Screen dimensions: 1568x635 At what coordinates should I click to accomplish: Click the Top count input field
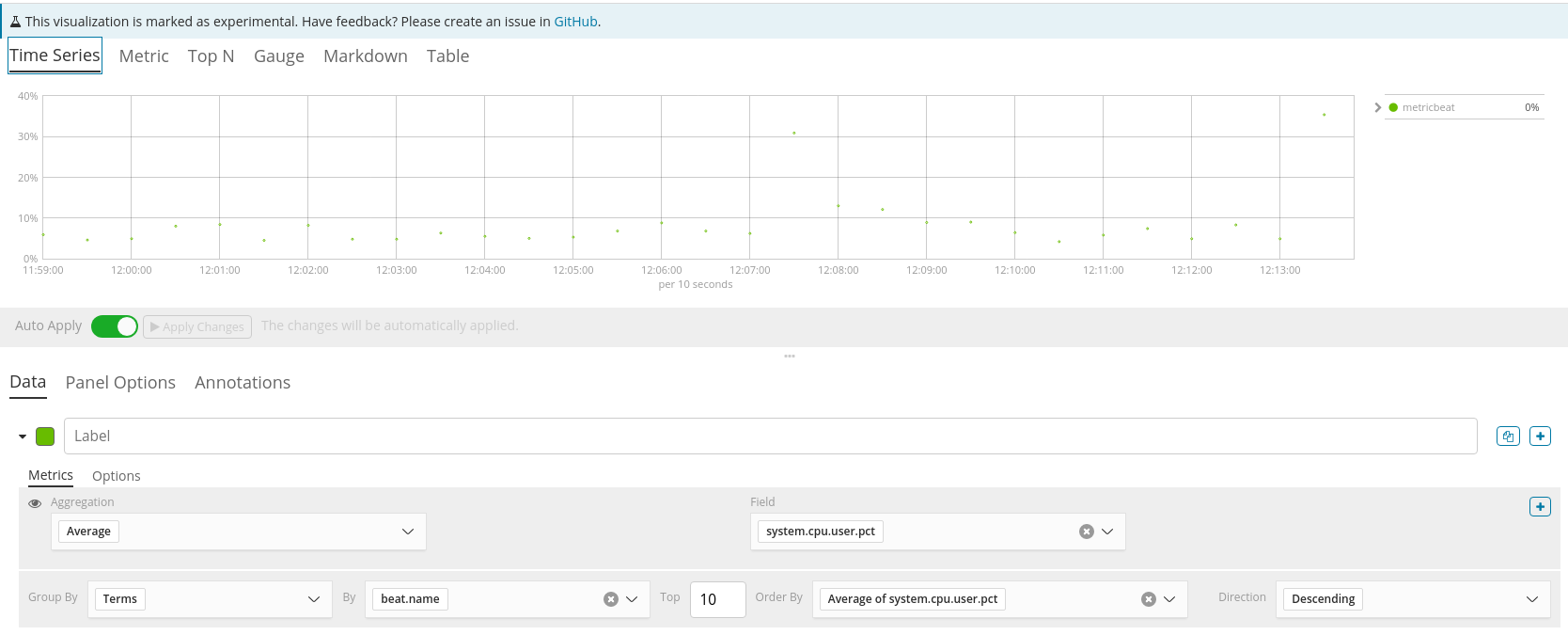718,599
